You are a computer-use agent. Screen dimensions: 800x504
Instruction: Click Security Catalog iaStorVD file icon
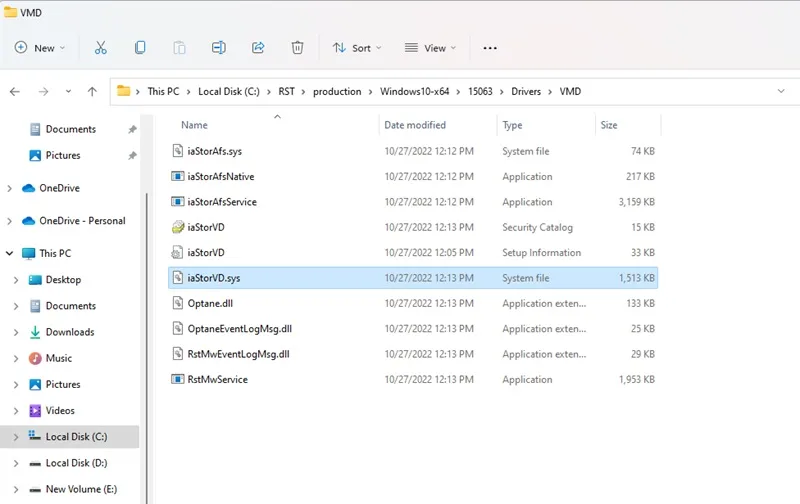pos(177,227)
